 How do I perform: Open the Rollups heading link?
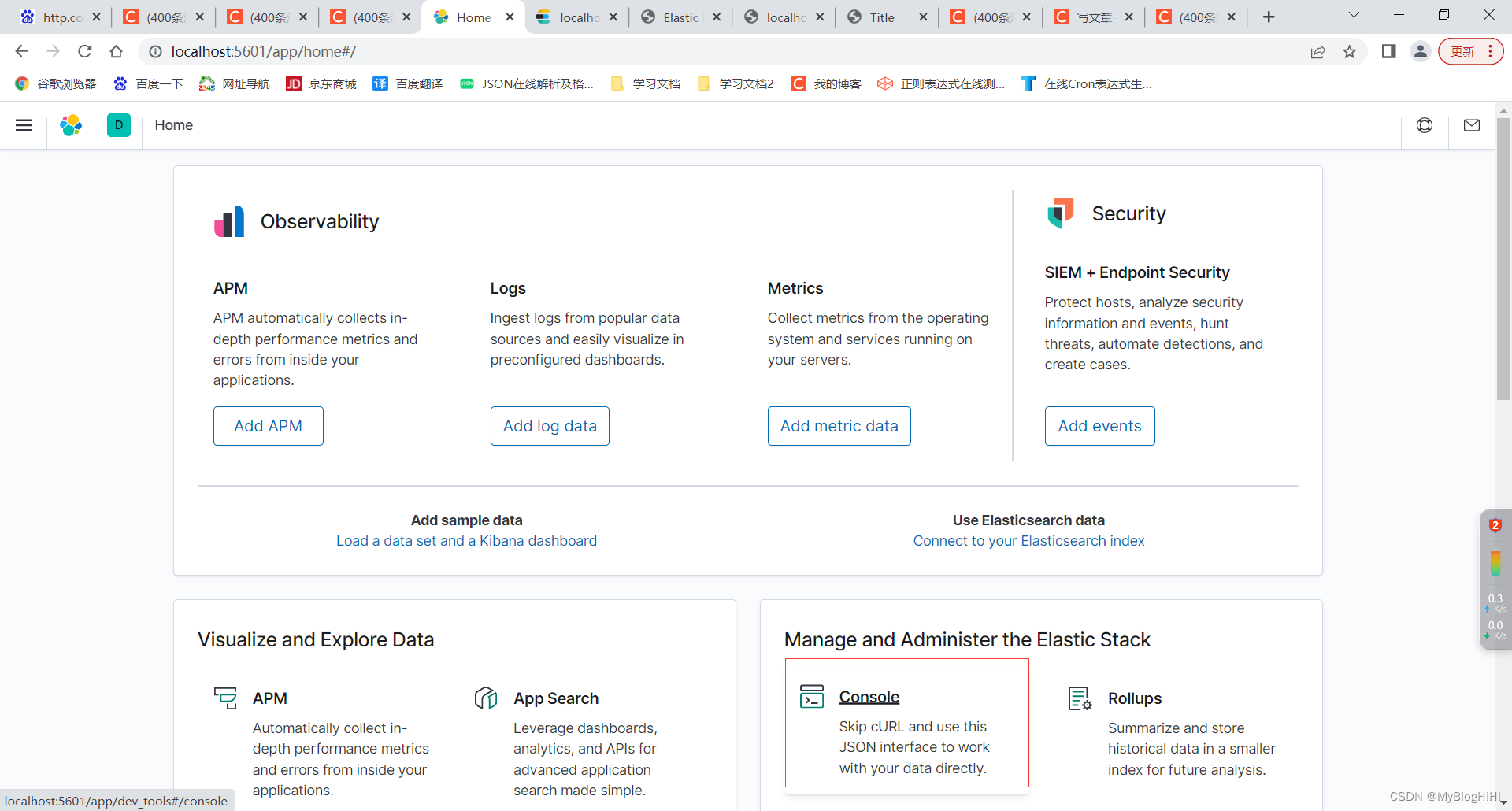point(1135,698)
